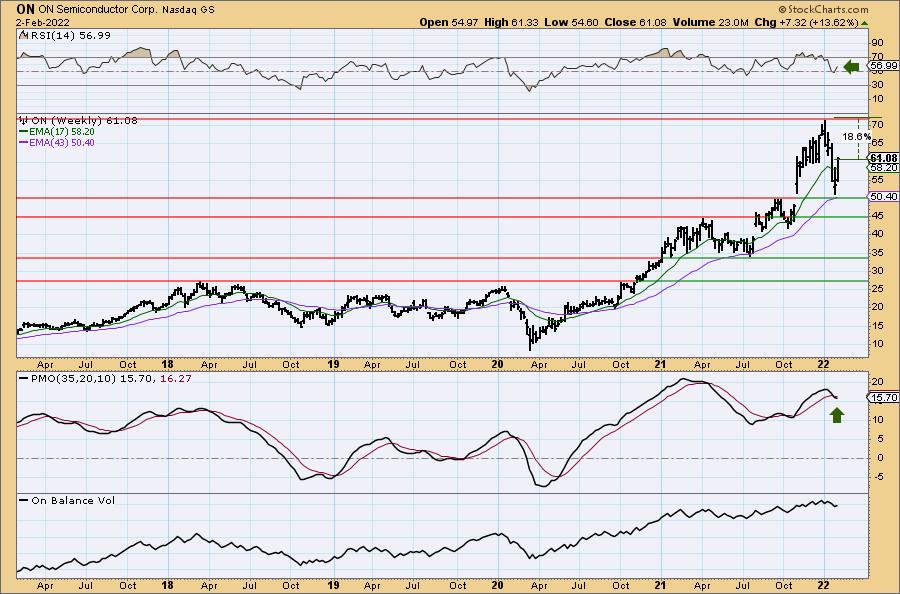Click the 90 level on RSI axis

[878, 42]
